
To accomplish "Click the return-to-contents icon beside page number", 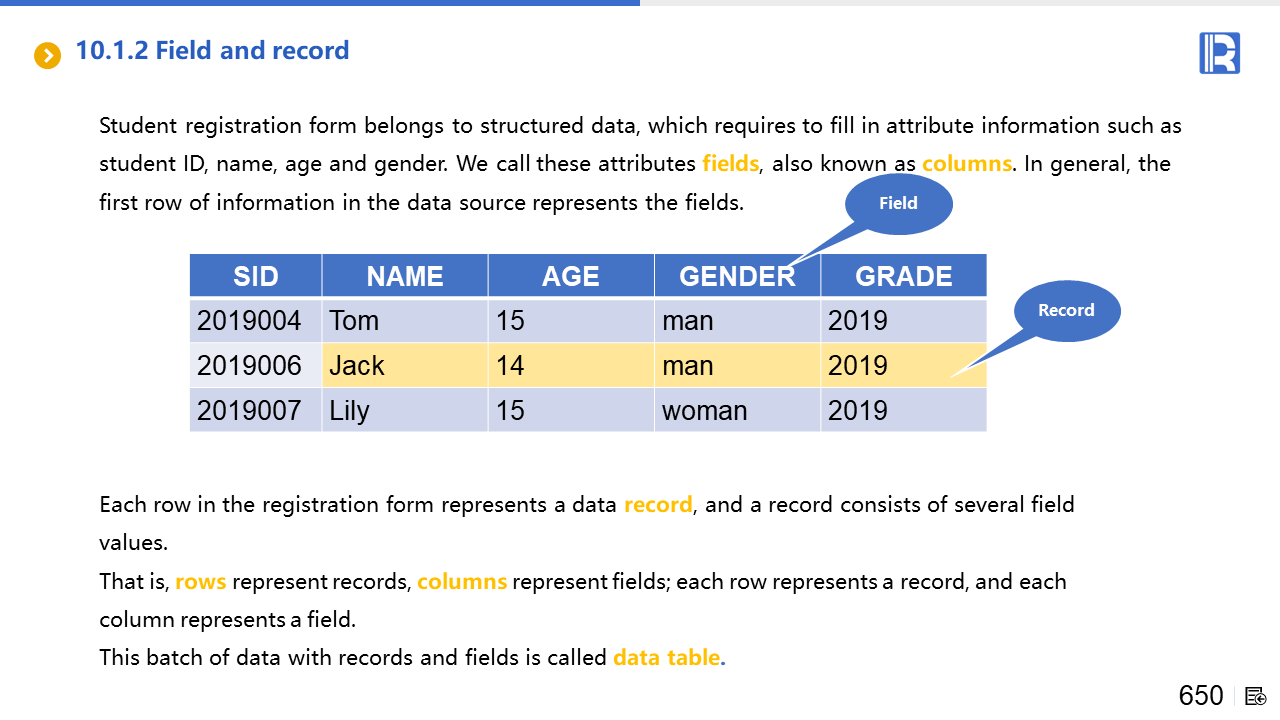I will pos(1256,696).
